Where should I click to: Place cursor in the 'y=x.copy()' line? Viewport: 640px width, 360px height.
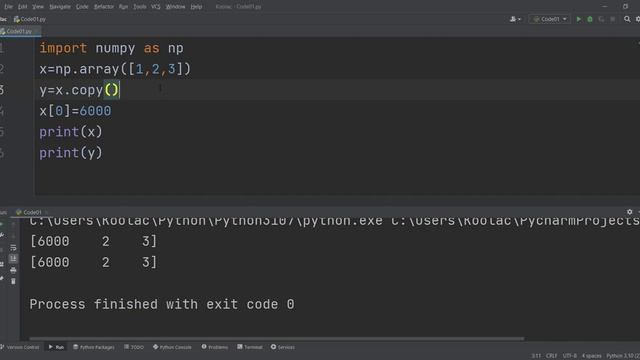pos(79,90)
